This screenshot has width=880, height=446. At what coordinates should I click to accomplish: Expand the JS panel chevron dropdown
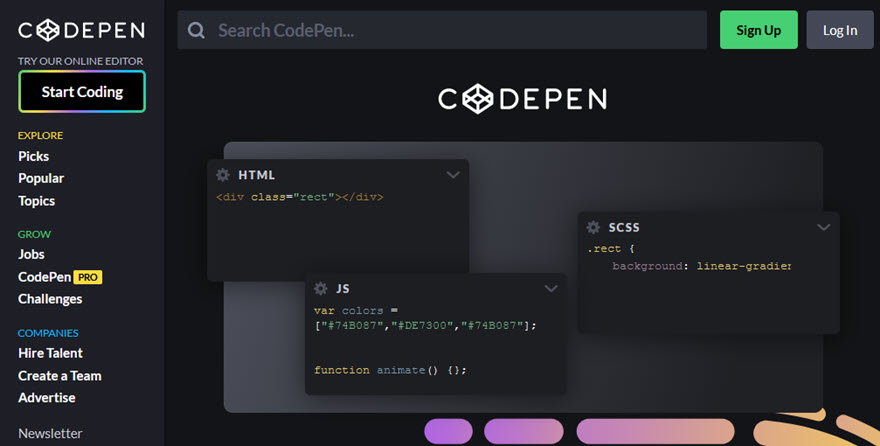(551, 288)
